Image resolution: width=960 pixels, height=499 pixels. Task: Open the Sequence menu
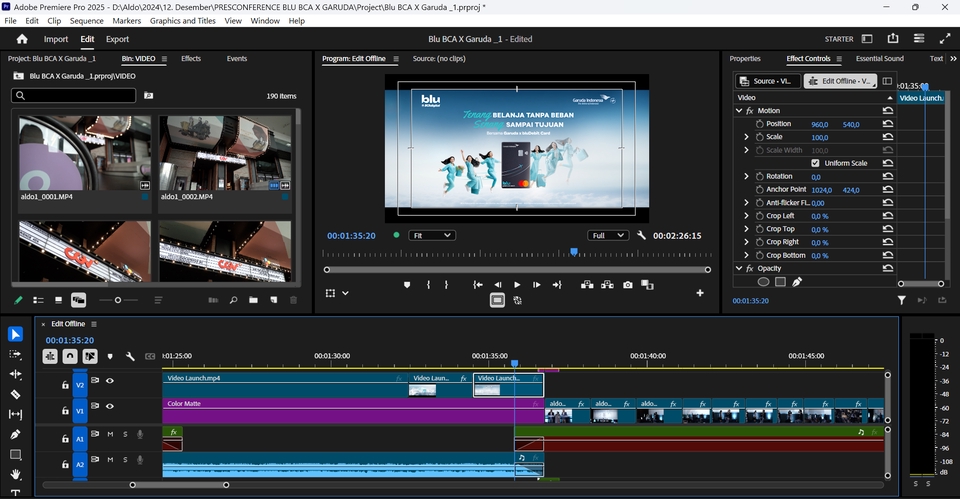click(86, 20)
